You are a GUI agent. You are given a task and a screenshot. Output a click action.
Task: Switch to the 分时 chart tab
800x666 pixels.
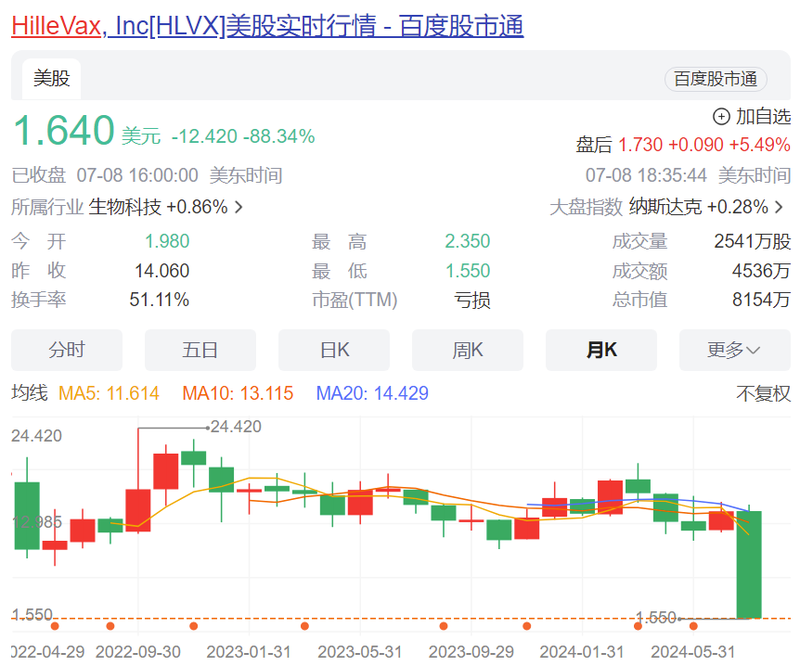pyautogui.click(x=67, y=350)
